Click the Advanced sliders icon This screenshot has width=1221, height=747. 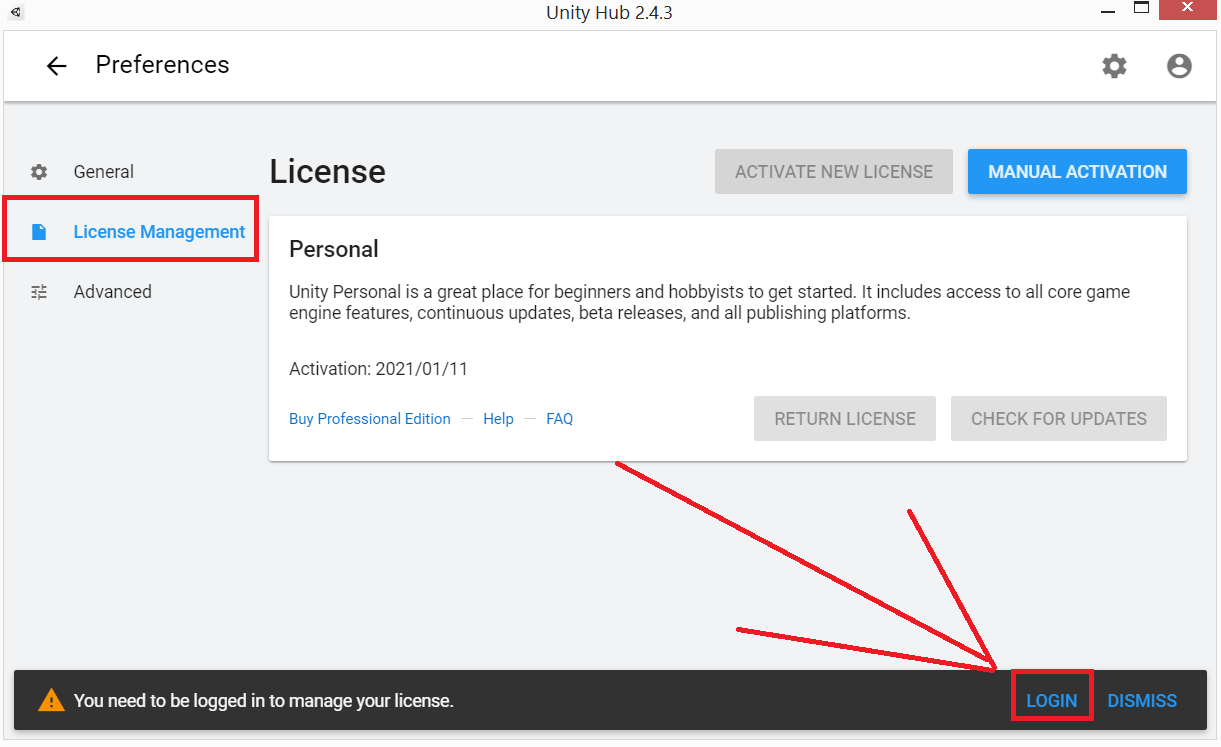pyautogui.click(x=39, y=292)
